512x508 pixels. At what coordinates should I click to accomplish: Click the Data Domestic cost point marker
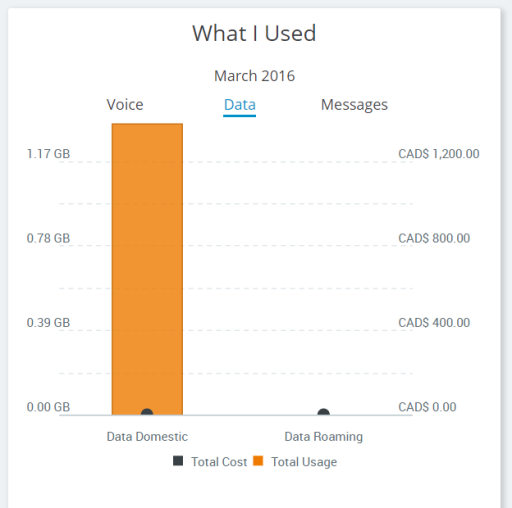tap(147, 412)
